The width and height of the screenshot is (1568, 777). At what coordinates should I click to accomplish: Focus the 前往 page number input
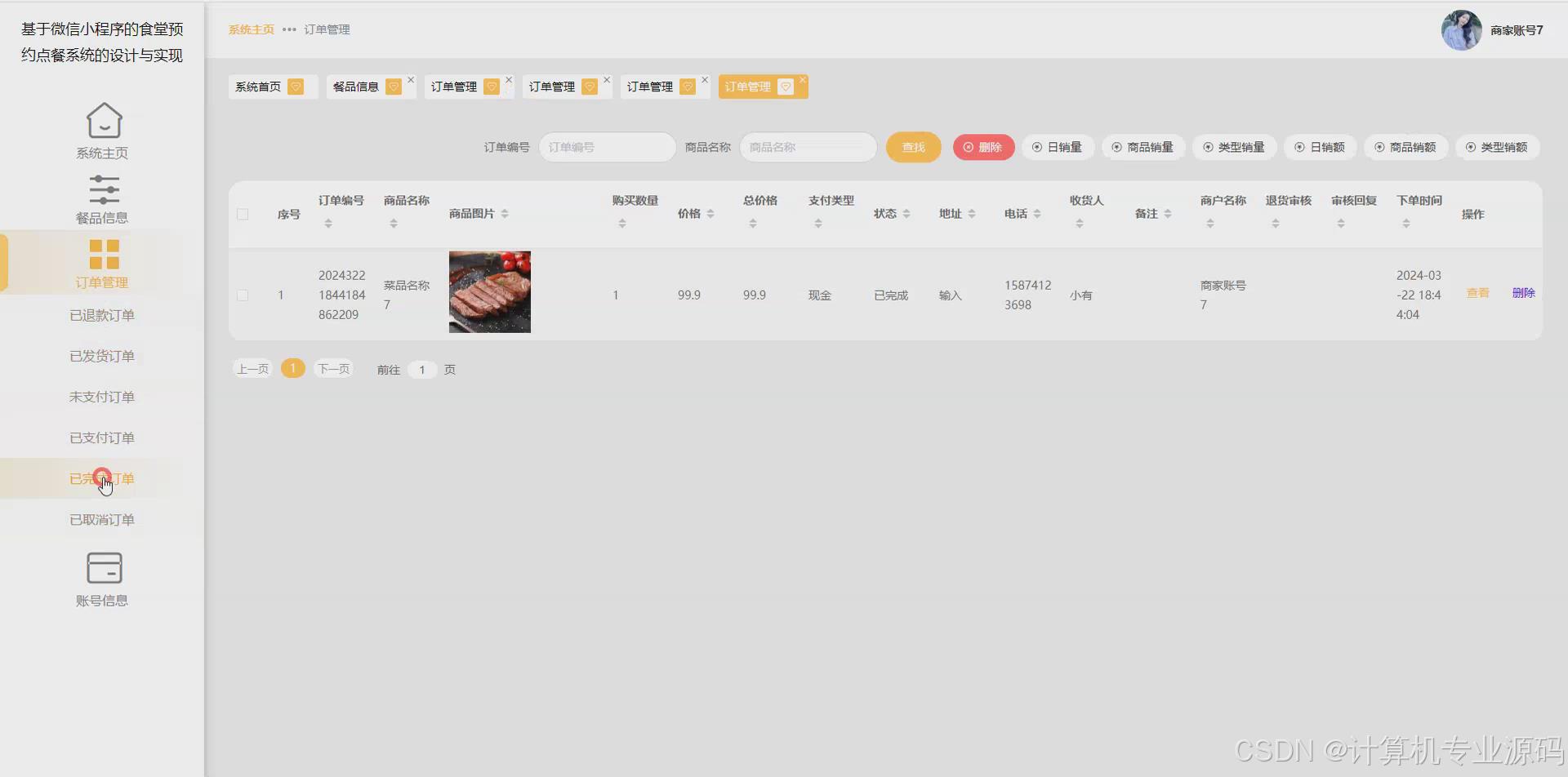[x=422, y=370]
